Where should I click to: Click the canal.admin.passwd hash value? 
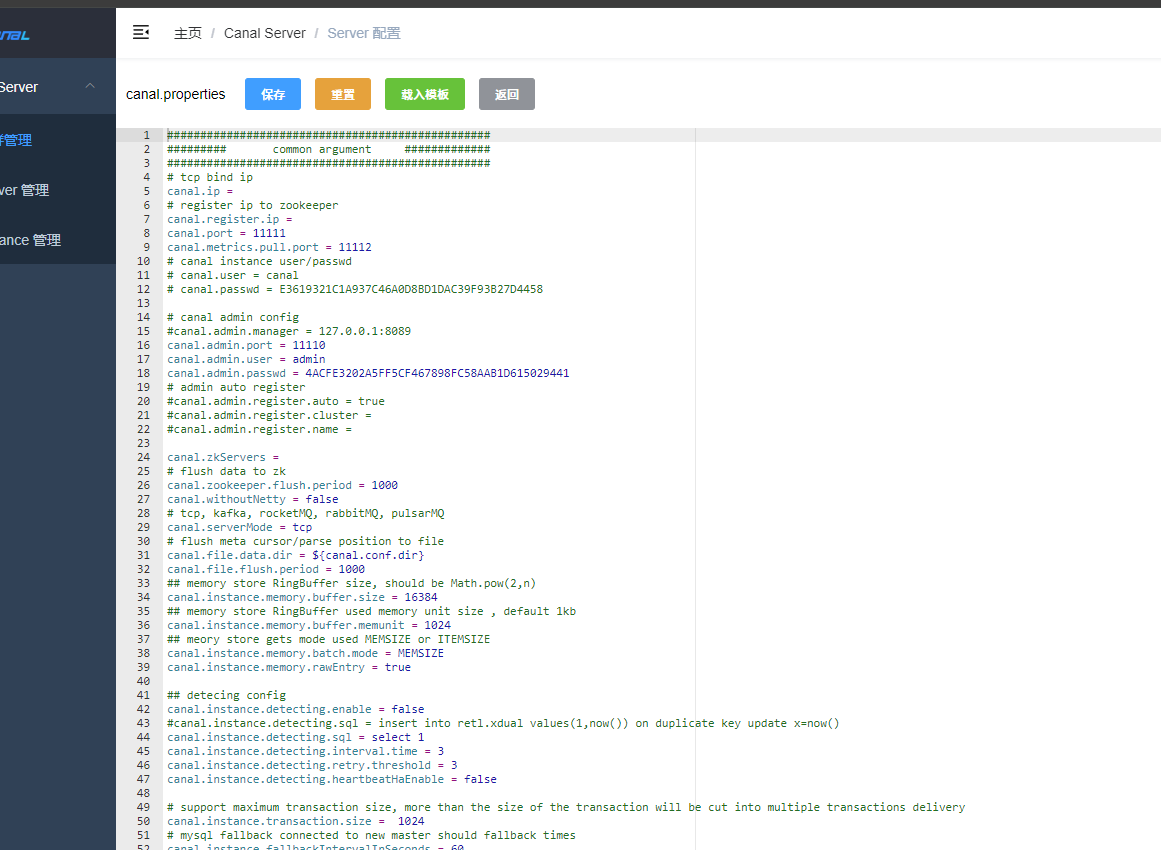click(437, 373)
